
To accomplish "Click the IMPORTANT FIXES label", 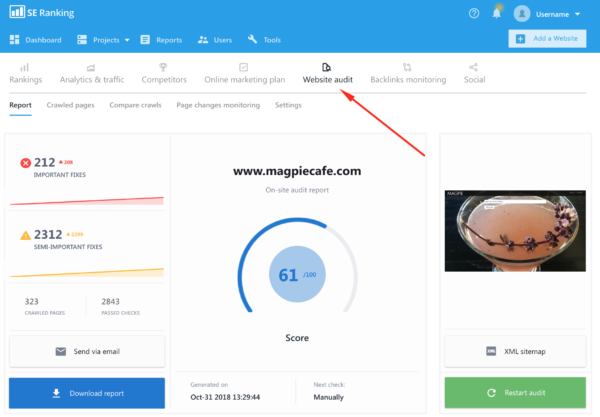I will 60,175.
